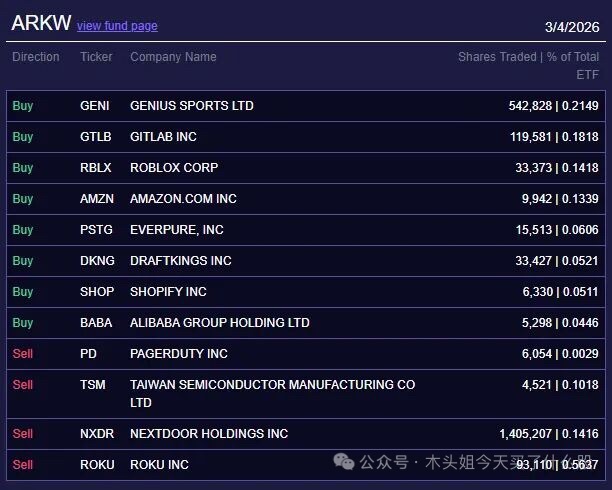Click the Ticker column header

coord(96,57)
